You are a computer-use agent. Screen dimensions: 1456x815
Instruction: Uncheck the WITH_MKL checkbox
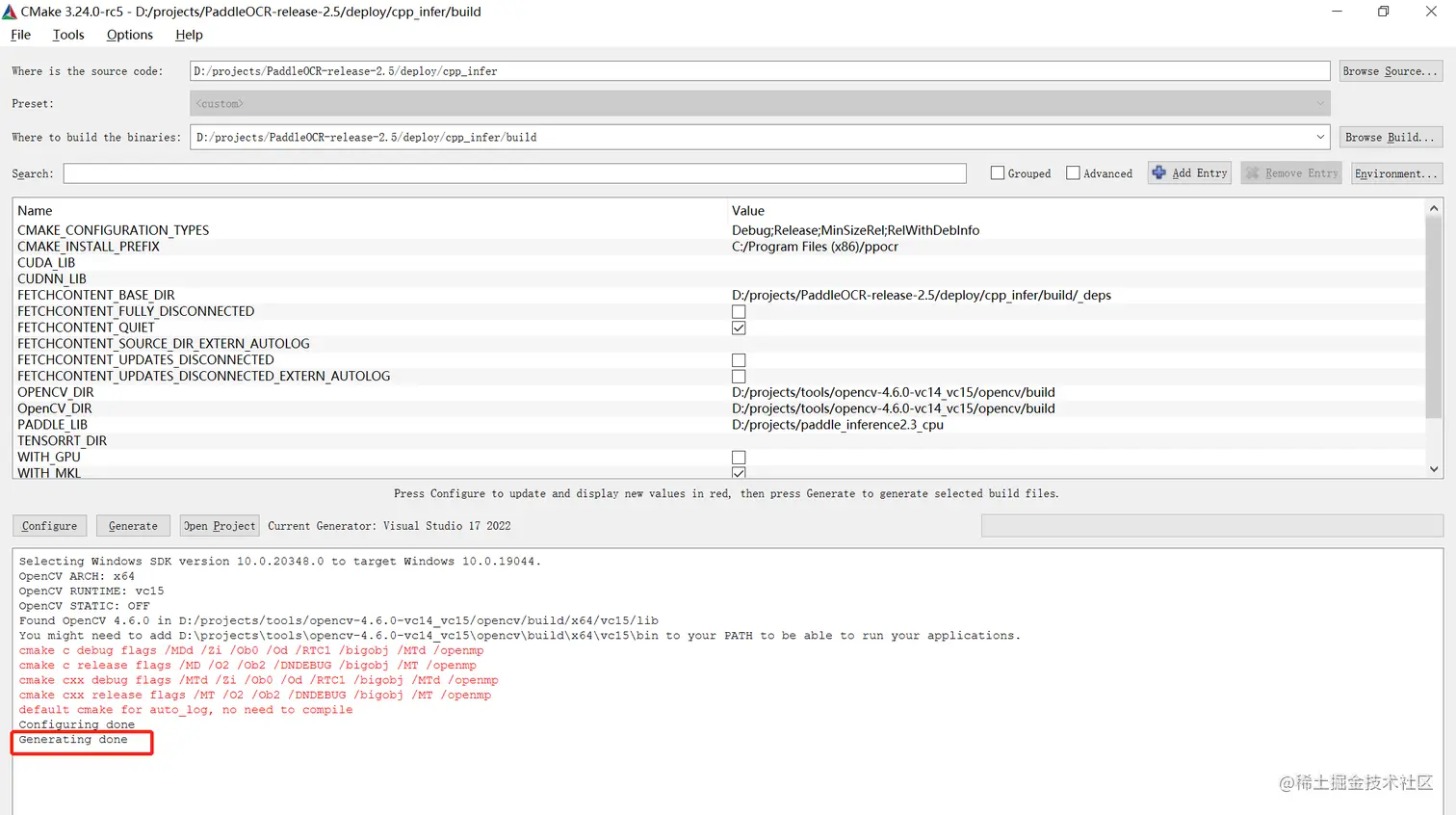[739, 473]
